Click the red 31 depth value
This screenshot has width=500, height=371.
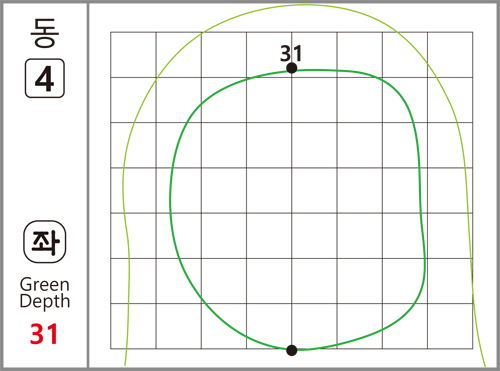[x=44, y=334]
